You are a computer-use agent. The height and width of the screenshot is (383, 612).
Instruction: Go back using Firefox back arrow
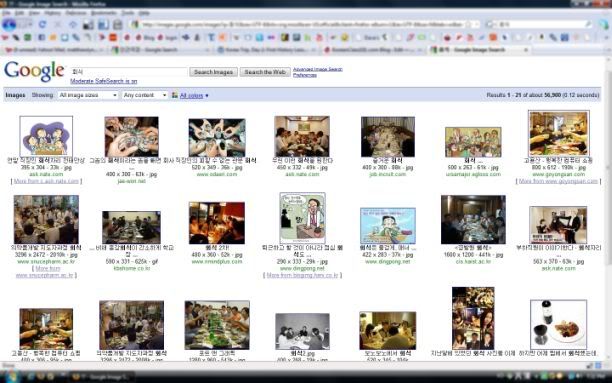[9, 25]
